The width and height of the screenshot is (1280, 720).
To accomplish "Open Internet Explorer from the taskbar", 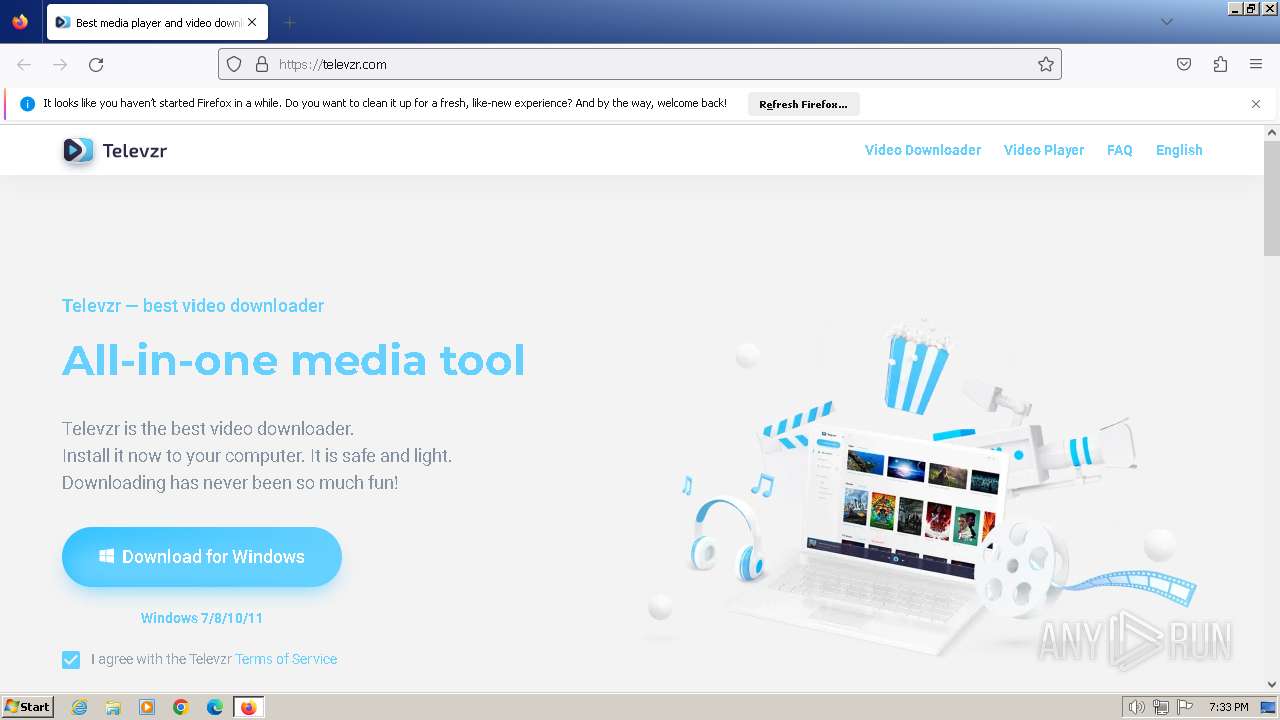I will click(x=80, y=707).
